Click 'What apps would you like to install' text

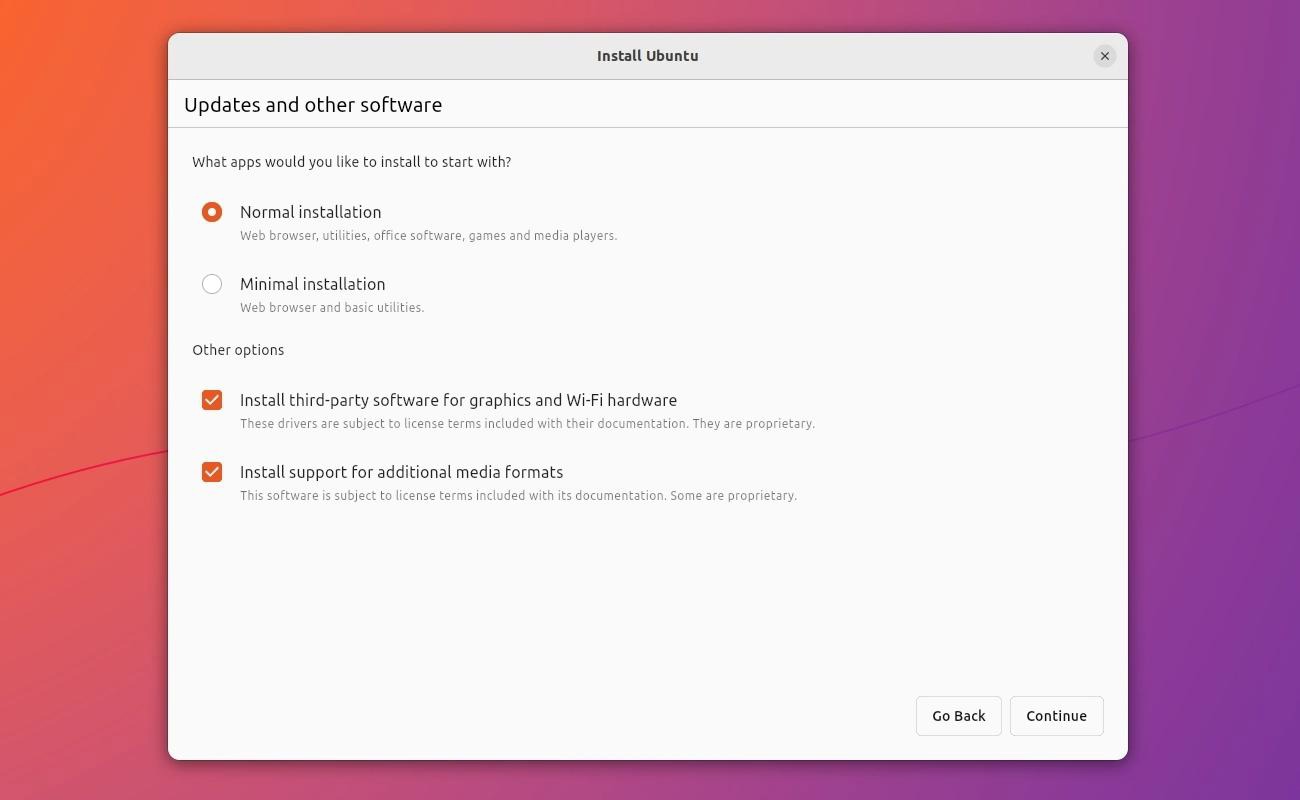pos(351,162)
